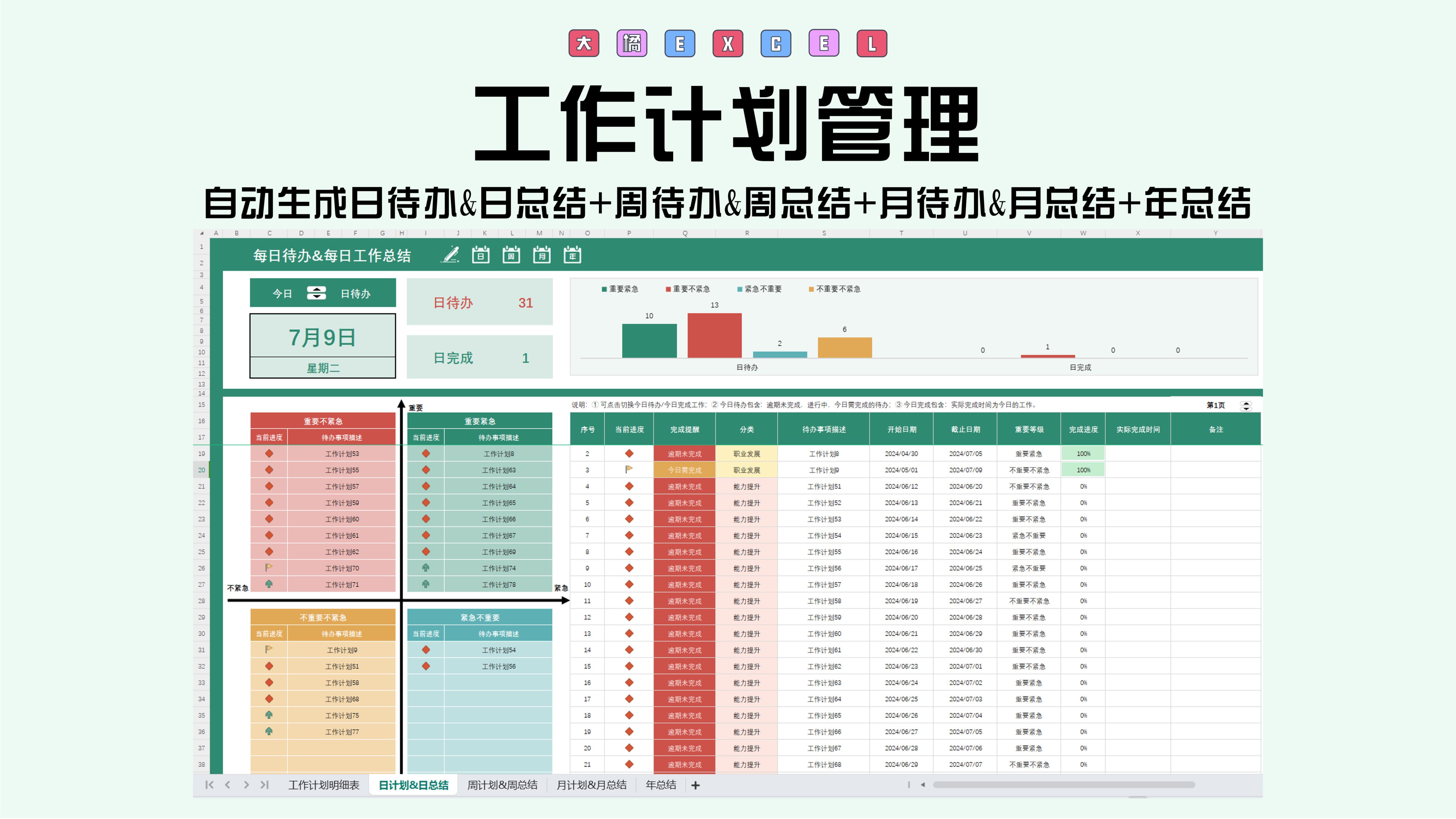Switch to 工作计划明细表 sheet tab
The width and height of the screenshot is (1456, 819).
324,785
